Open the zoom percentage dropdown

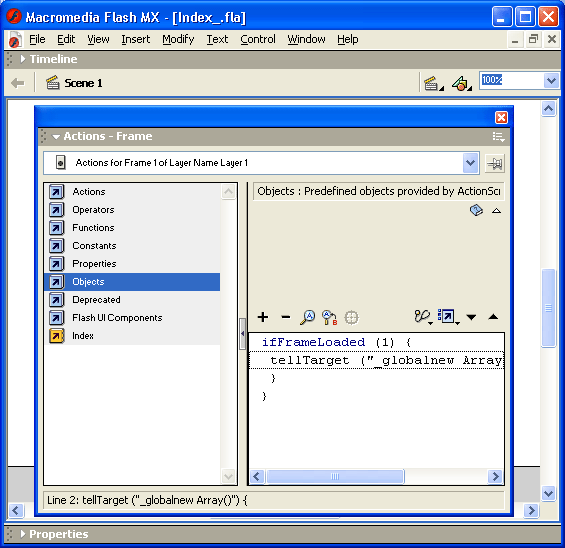point(551,80)
